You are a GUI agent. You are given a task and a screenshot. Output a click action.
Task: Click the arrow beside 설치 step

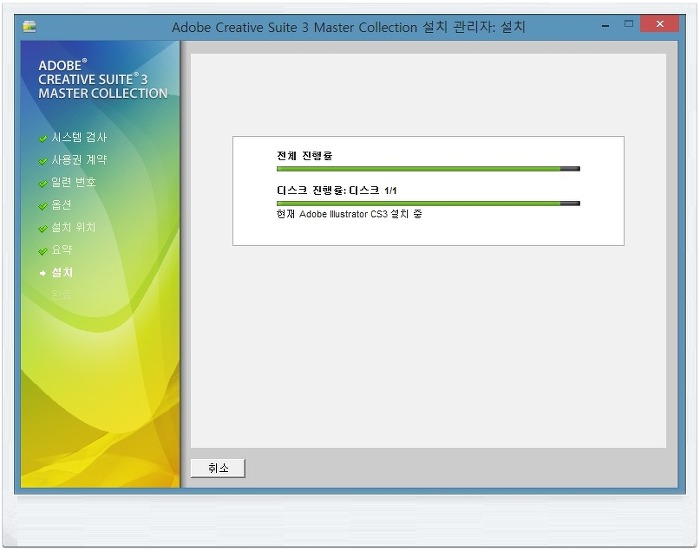click(x=43, y=273)
